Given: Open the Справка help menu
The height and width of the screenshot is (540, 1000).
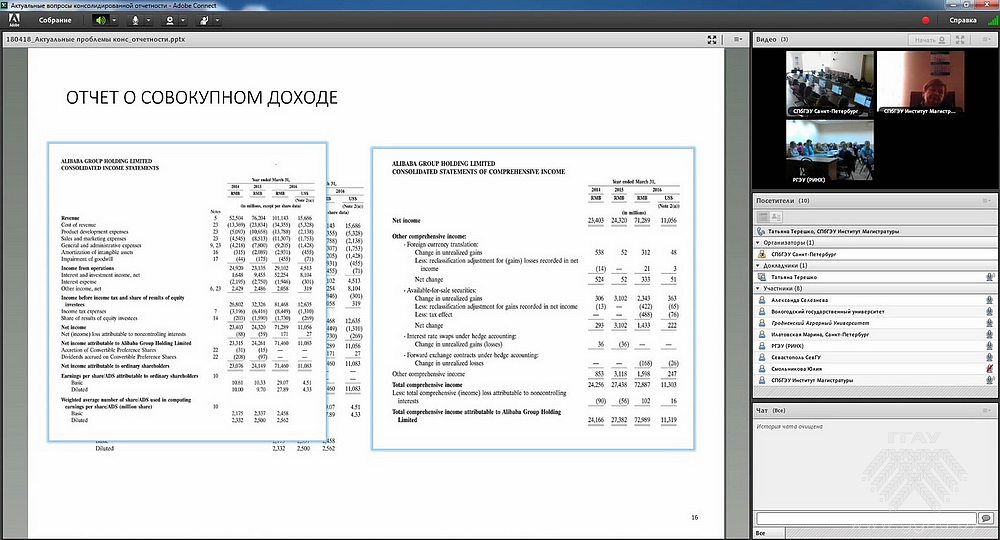Looking at the screenshot, I should coord(962,20).
